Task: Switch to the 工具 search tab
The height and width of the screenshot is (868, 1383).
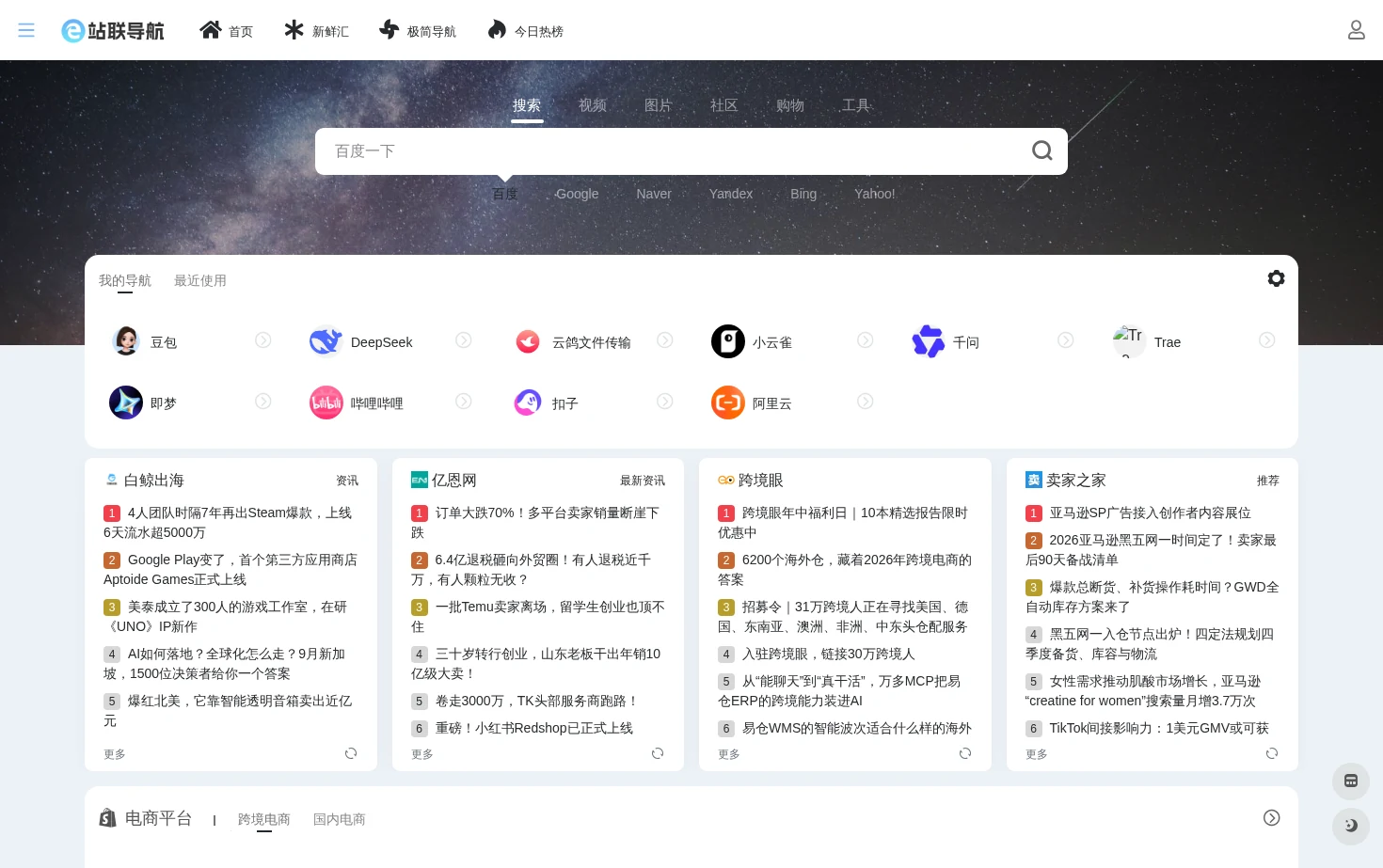Action: pyautogui.click(x=856, y=105)
